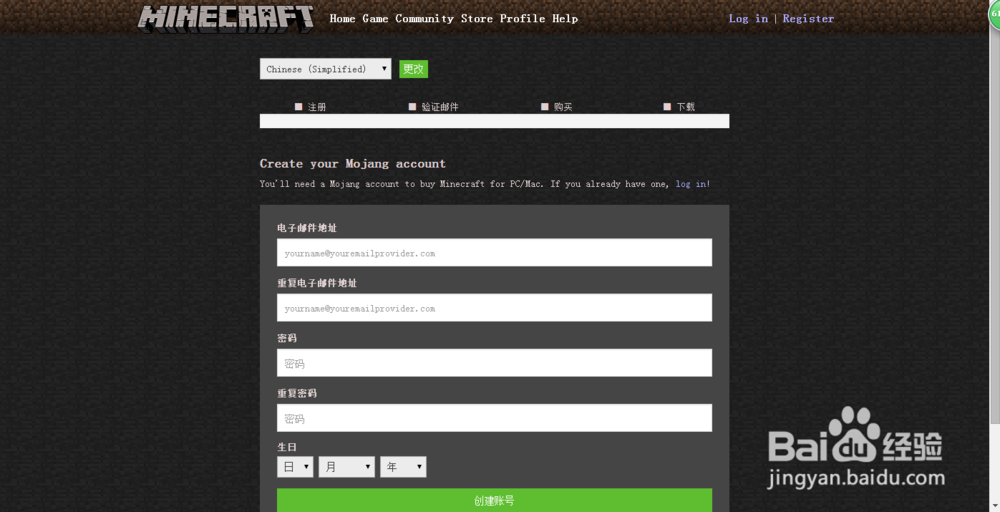1000x512 pixels.
Task: Follow the 'log in' link in account text
Action: click(x=691, y=184)
